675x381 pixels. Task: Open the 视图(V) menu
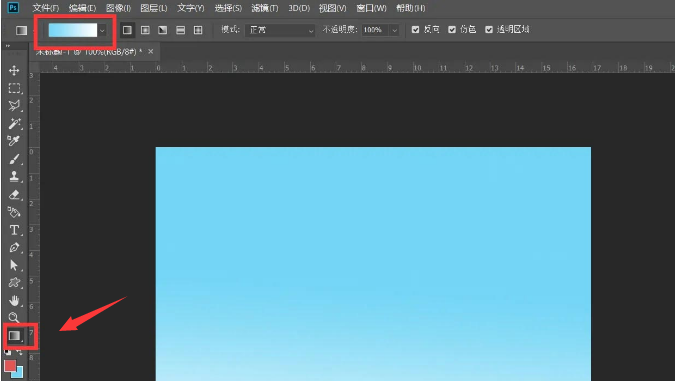click(x=332, y=8)
